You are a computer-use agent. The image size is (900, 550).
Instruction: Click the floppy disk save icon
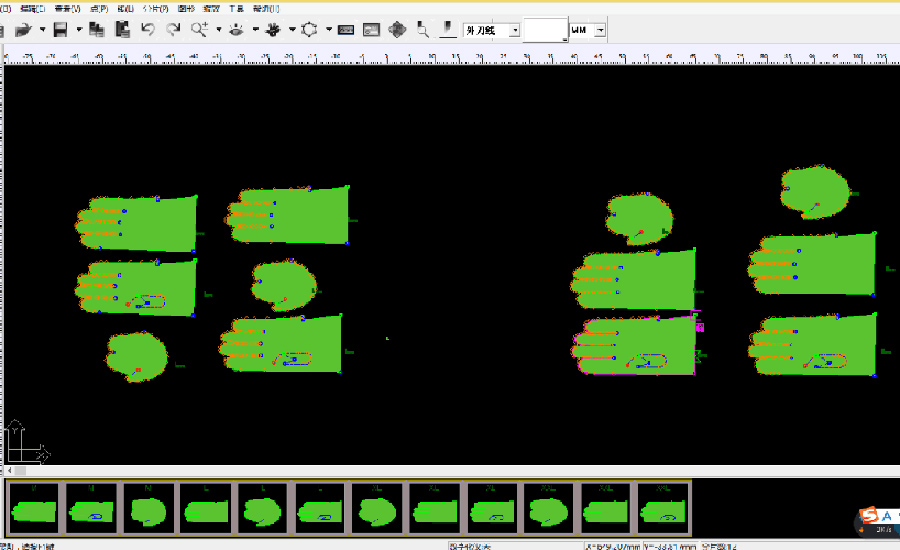pyautogui.click(x=61, y=30)
